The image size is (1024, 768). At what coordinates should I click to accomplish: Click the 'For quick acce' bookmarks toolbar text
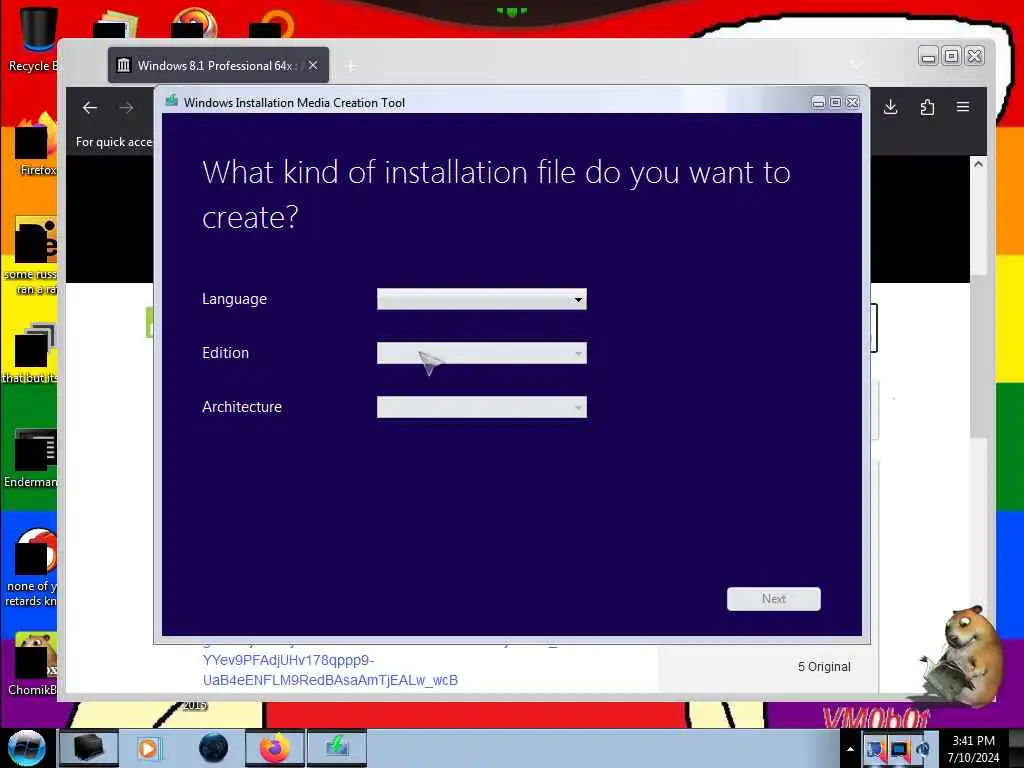click(x=114, y=142)
